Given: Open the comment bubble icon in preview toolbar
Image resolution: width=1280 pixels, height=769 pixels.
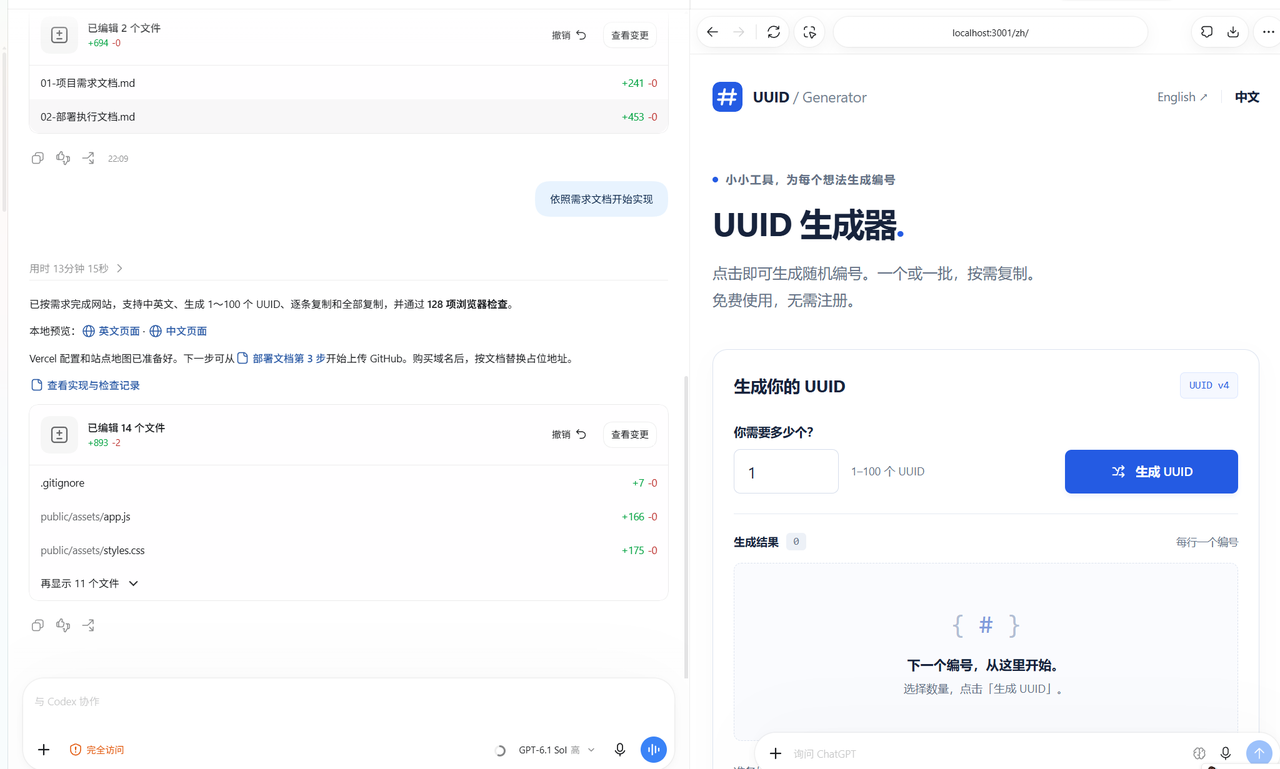Looking at the screenshot, I should (1207, 32).
